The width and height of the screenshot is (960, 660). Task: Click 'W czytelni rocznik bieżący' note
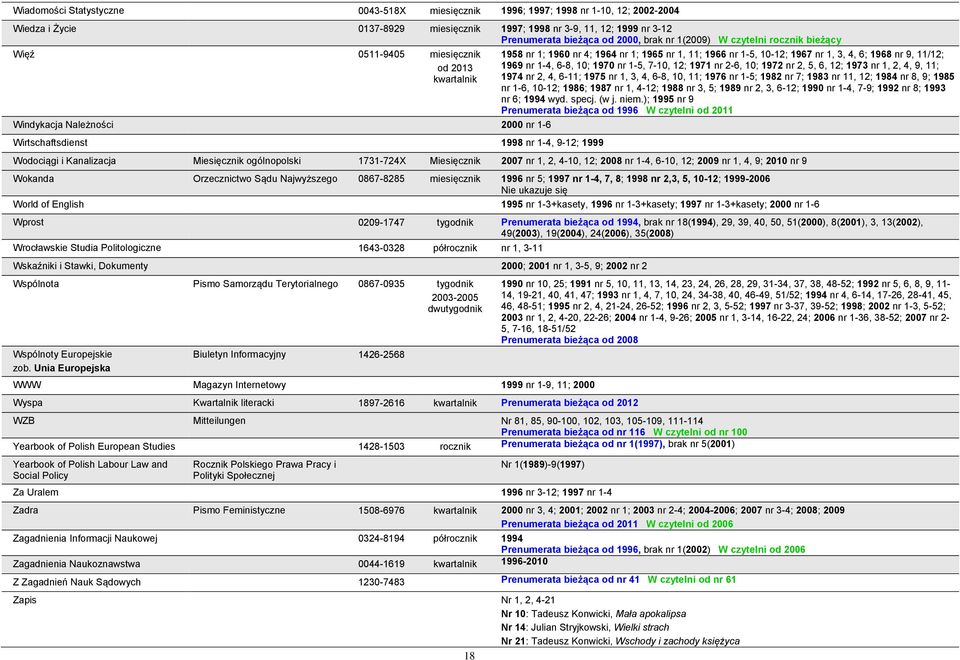point(779,40)
